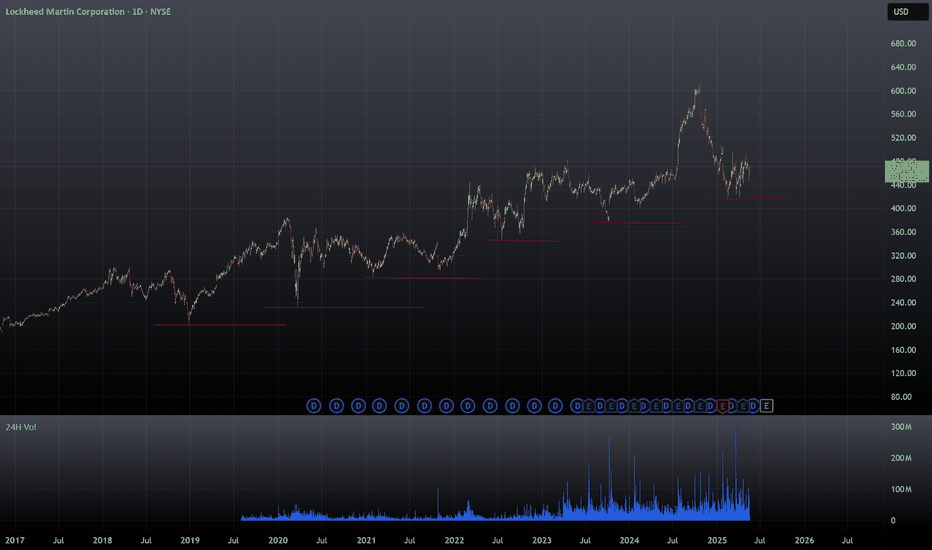Click the leftmost blue dividend D marker

point(314,406)
